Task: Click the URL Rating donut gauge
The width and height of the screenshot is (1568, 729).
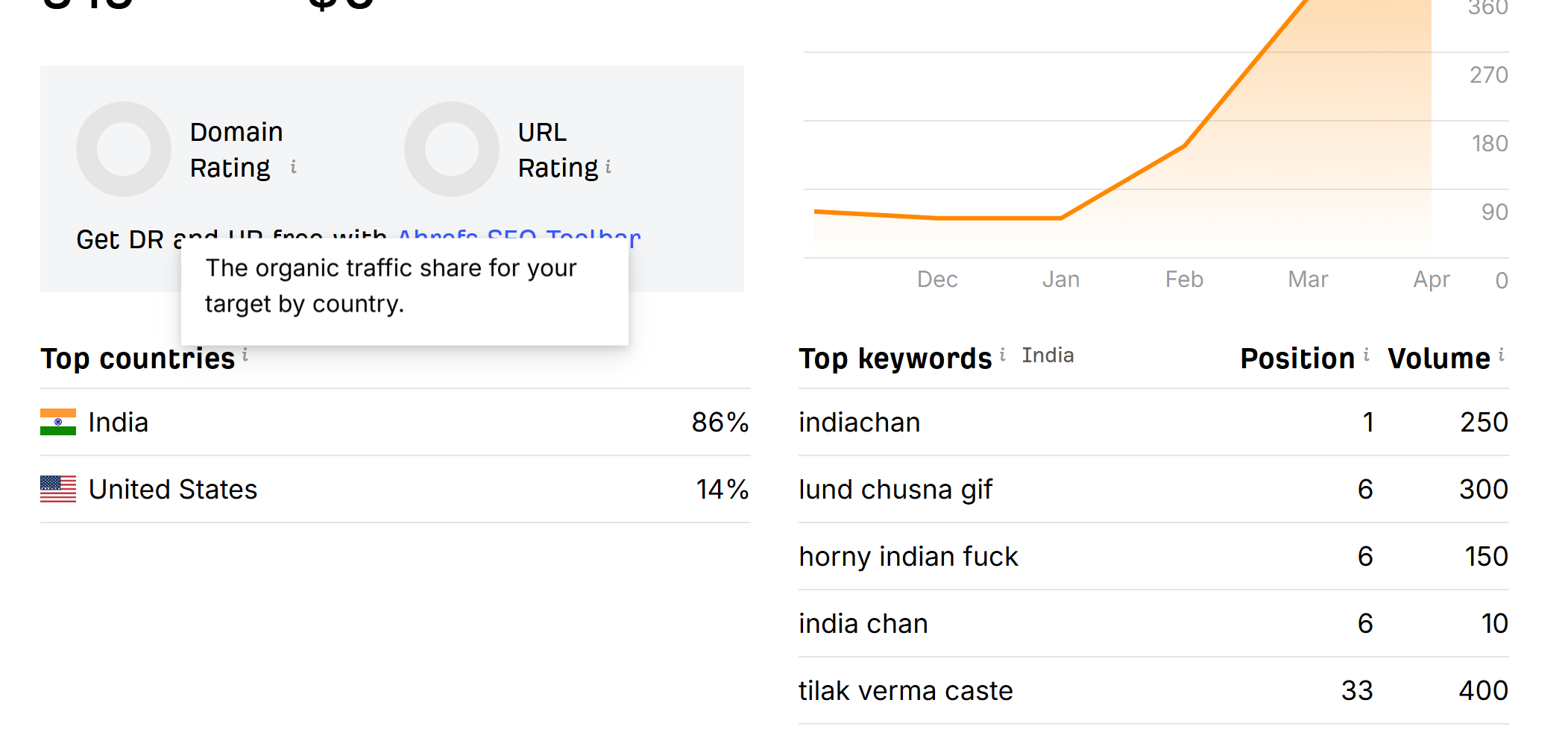Action: (452, 149)
